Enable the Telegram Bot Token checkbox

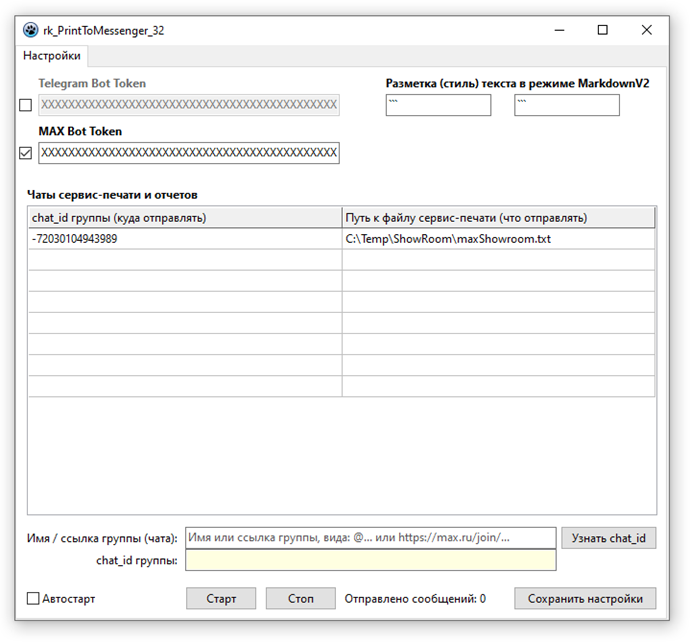[x=26, y=106]
